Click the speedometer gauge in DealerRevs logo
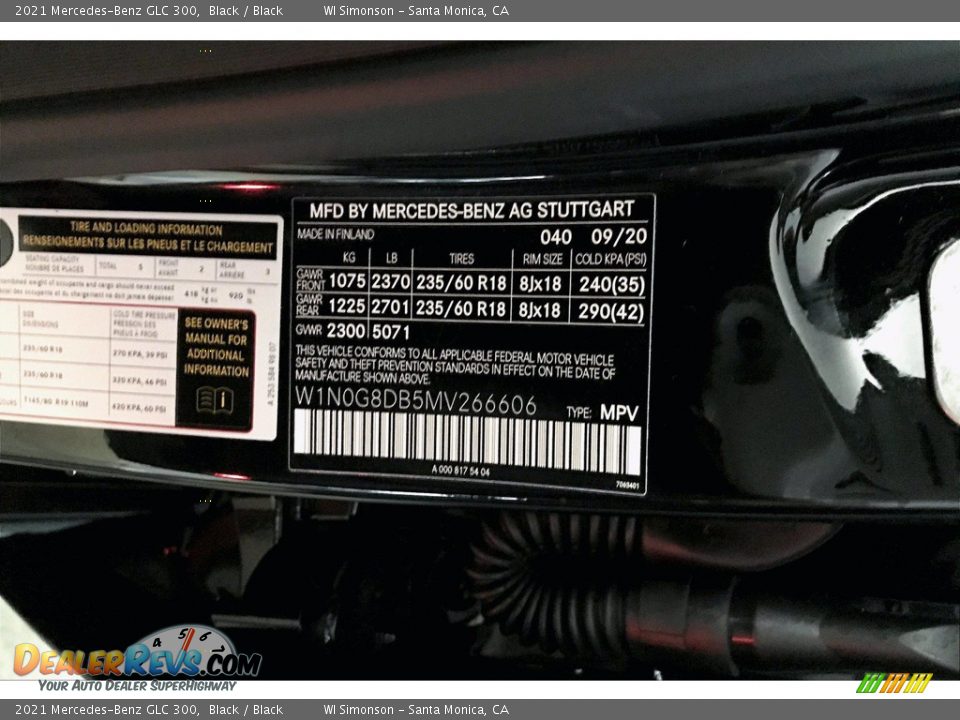 pyautogui.click(x=186, y=642)
